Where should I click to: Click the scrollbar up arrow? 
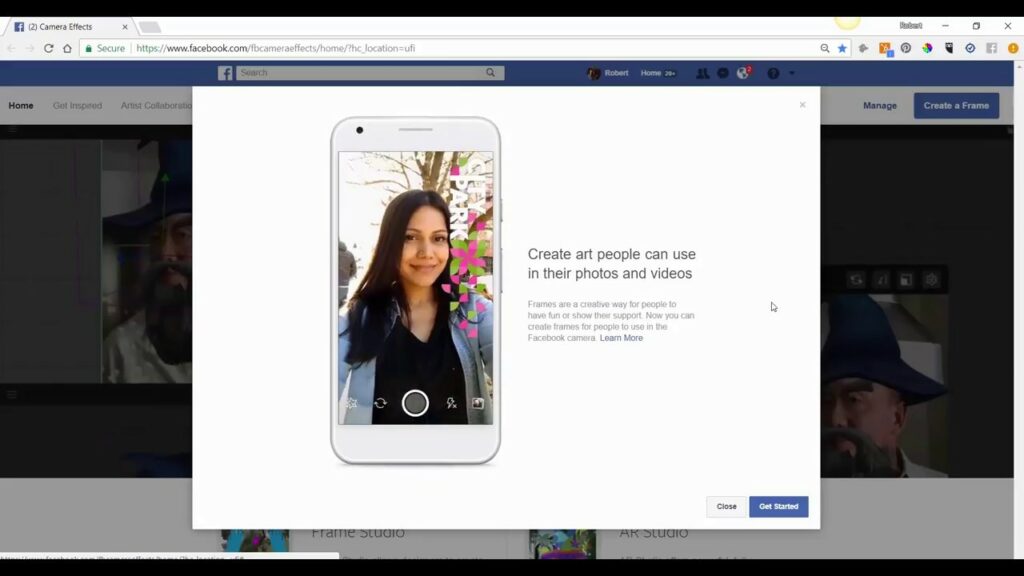click(1019, 66)
